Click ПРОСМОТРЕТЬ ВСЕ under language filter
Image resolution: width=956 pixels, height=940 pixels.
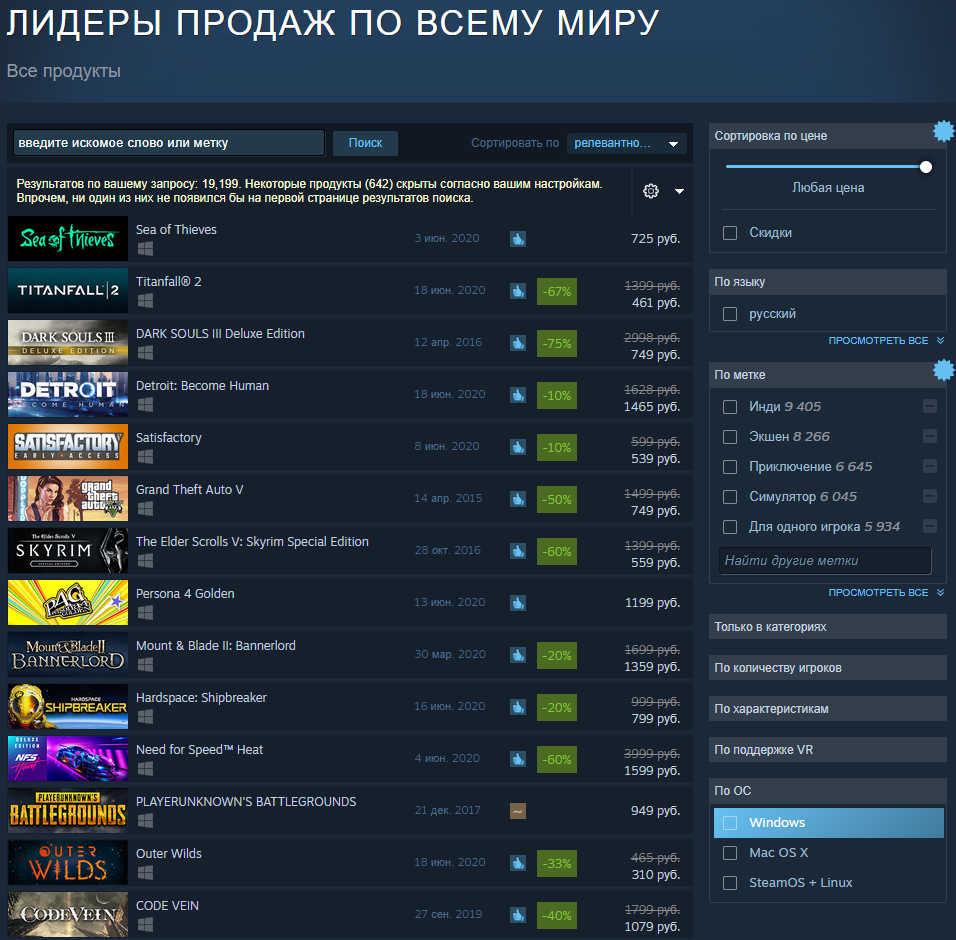pos(885,341)
